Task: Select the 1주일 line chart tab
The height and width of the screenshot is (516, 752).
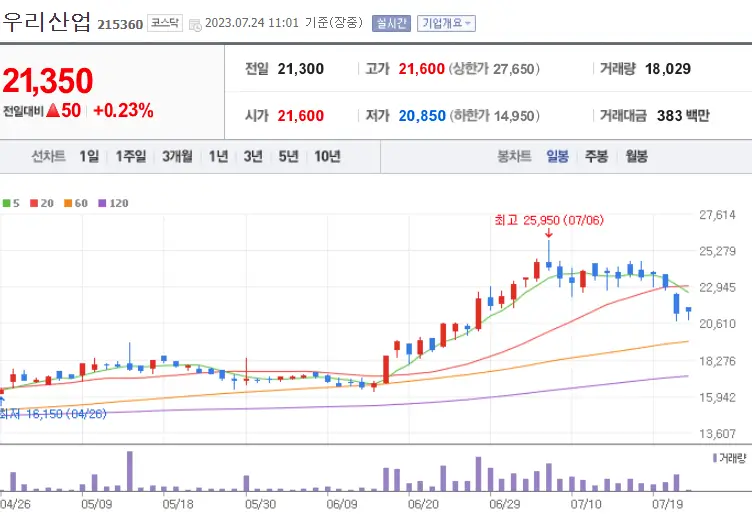Action: click(131, 156)
